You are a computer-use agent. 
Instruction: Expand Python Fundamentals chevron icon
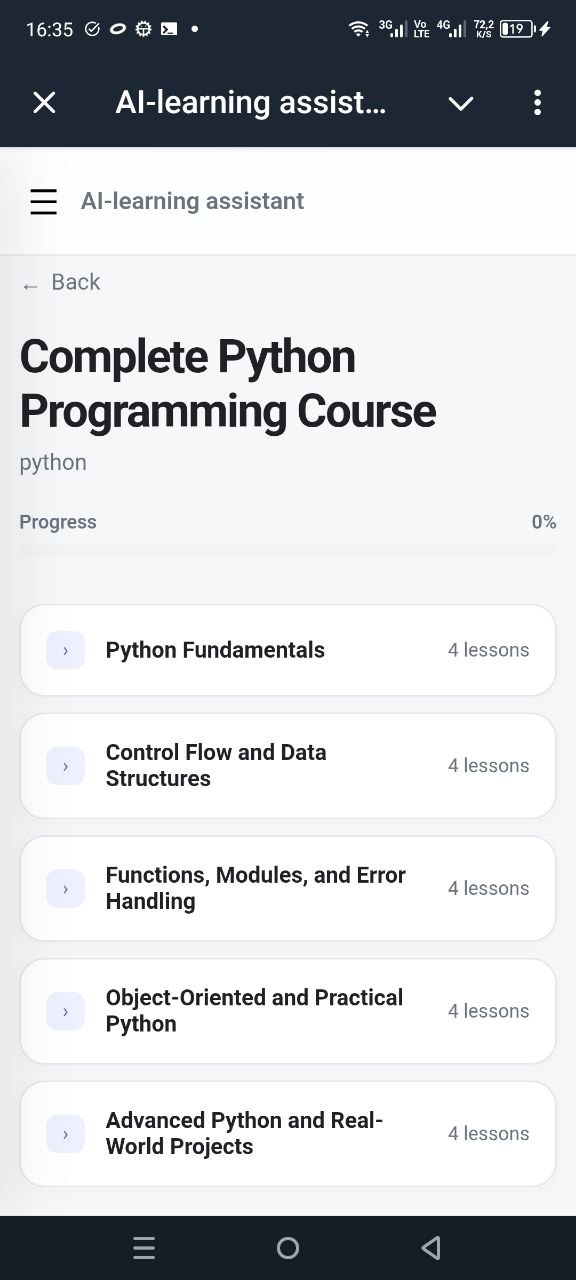click(x=66, y=650)
